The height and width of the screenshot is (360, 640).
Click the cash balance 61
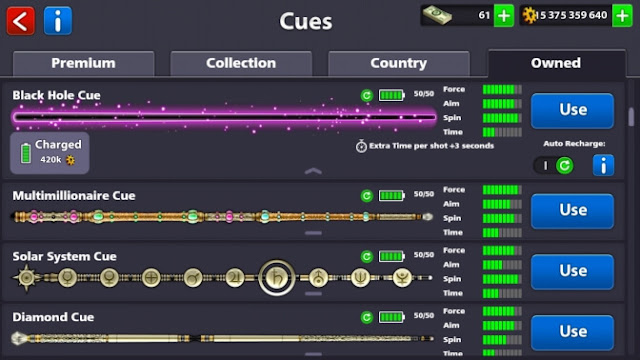coord(484,16)
